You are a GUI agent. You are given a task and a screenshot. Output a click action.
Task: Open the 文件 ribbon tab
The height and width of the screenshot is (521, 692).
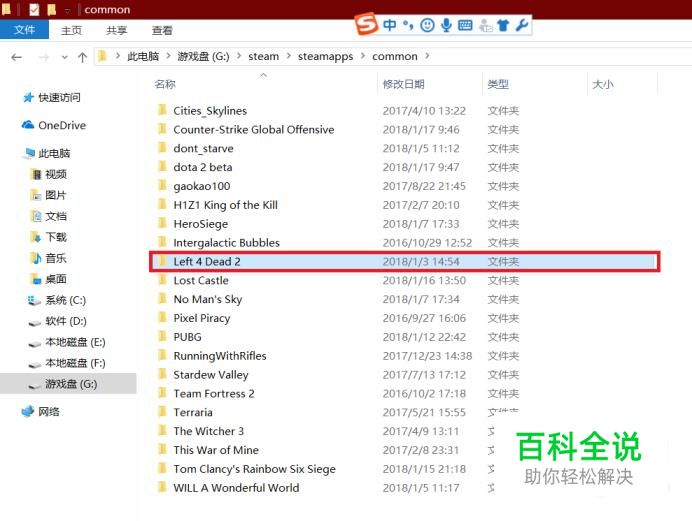pyautogui.click(x=24, y=30)
